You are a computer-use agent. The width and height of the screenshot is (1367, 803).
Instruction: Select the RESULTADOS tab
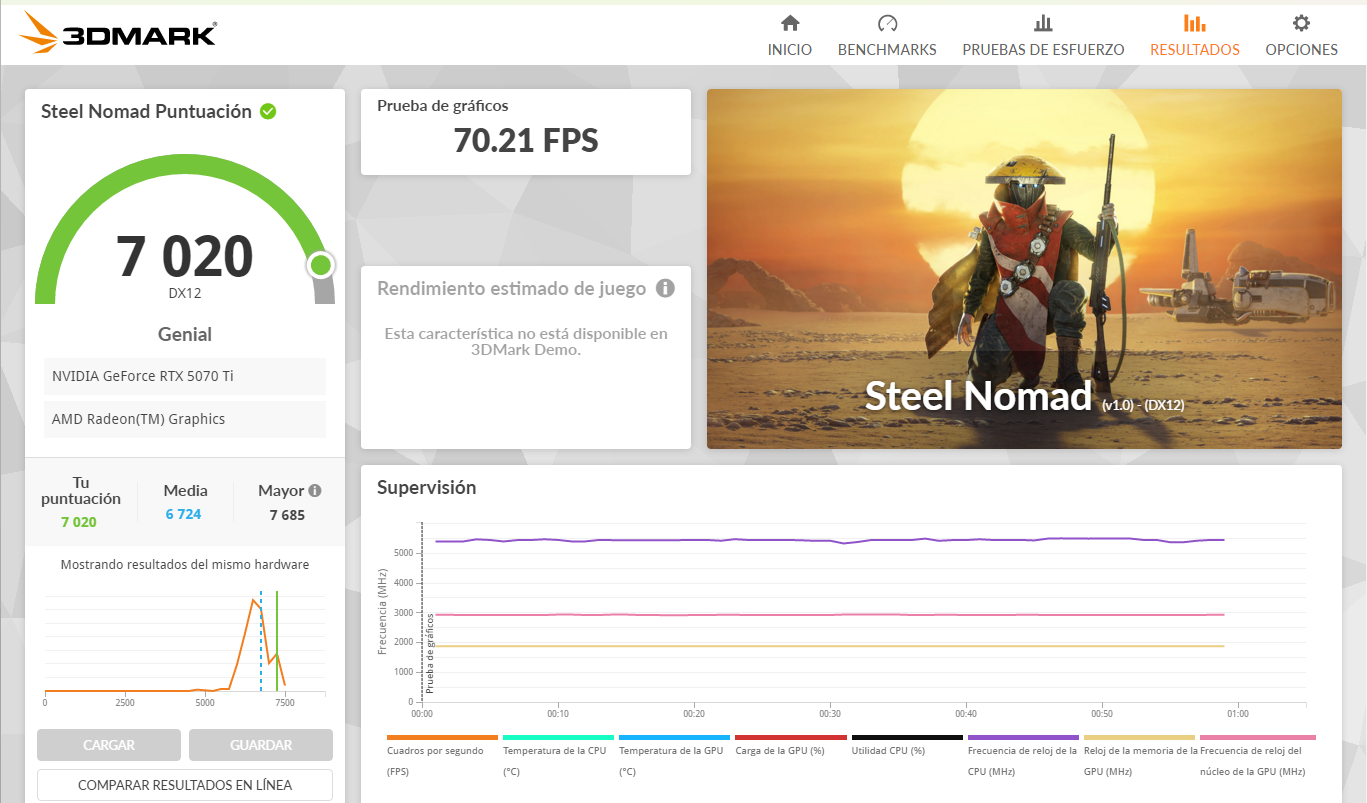pyautogui.click(x=1194, y=36)
